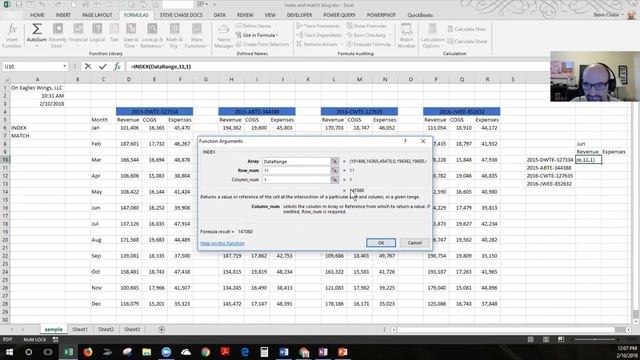Open the INSERT ribbon tab
This screenshot has height=360, width=640.
point(63,15)
